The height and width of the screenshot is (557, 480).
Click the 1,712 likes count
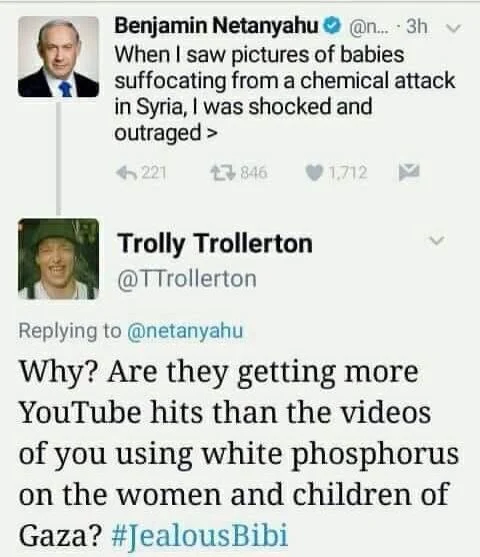point(347,173)
